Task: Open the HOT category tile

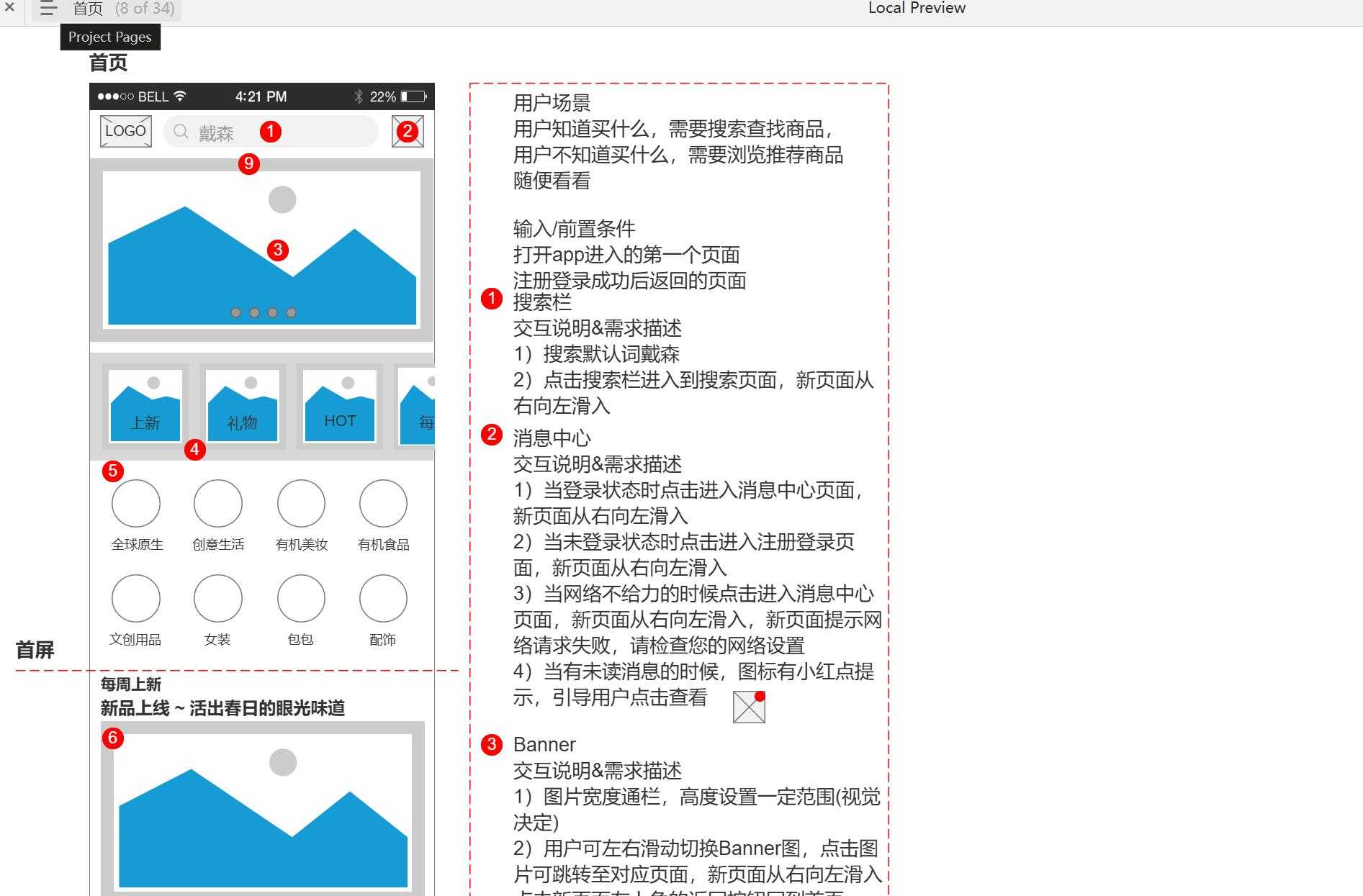Action: click(340, 406)
